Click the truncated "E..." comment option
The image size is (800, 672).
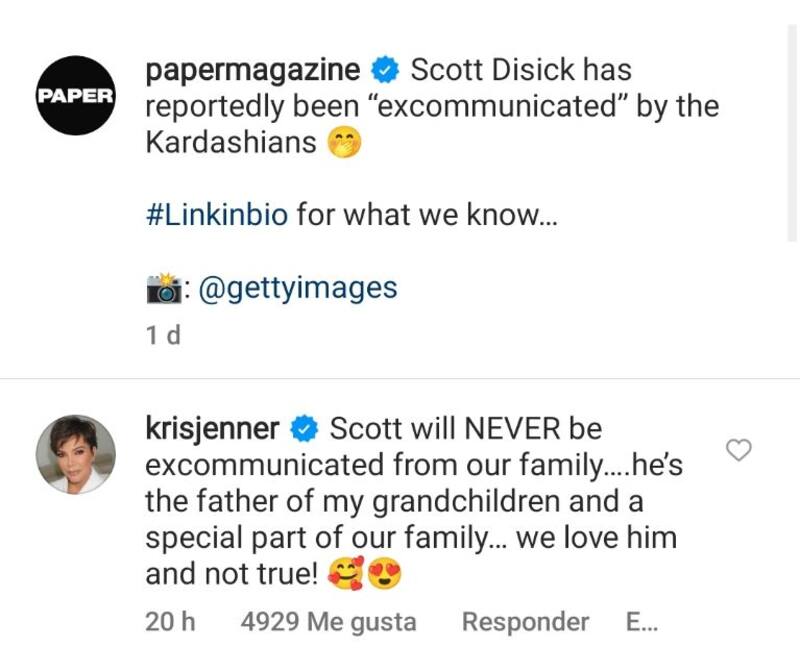click(641, 621)
